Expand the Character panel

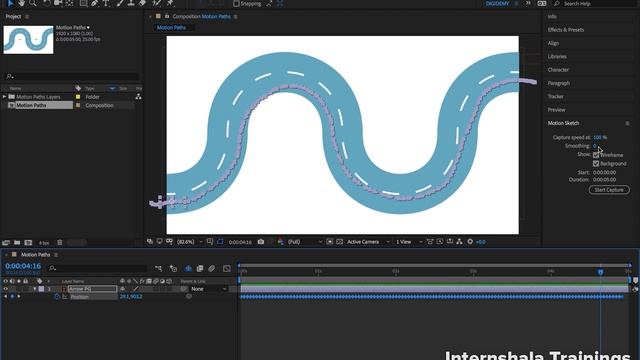(x=558, y=70)
